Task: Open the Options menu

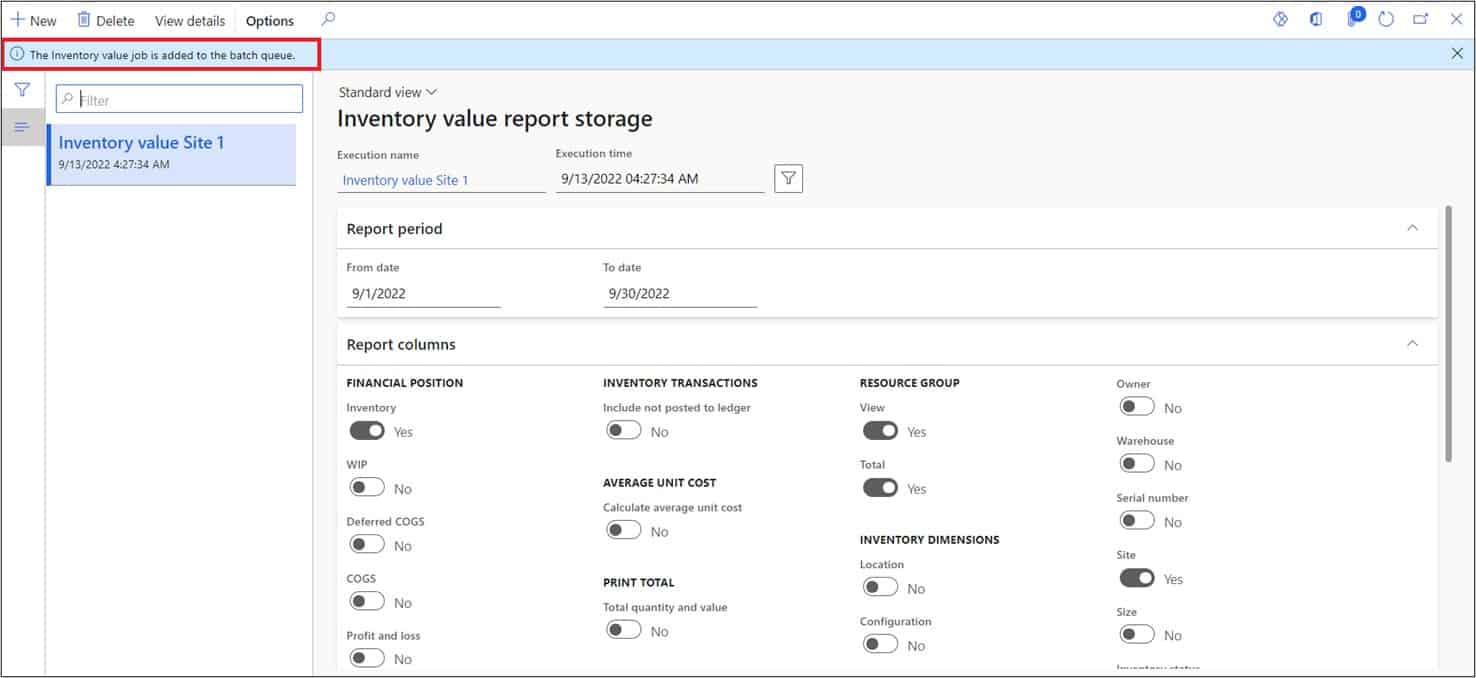Action: [x=268, y=20]
